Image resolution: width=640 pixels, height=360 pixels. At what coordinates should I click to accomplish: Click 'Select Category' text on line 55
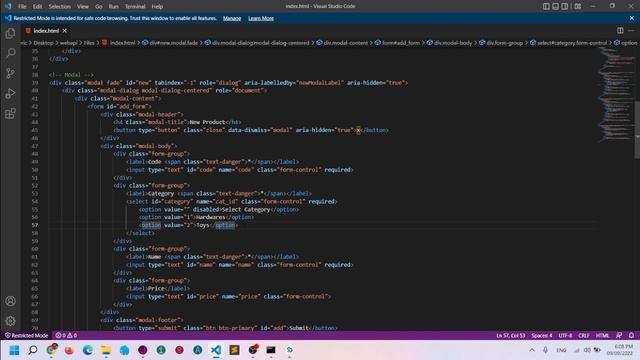coord(246,209)
